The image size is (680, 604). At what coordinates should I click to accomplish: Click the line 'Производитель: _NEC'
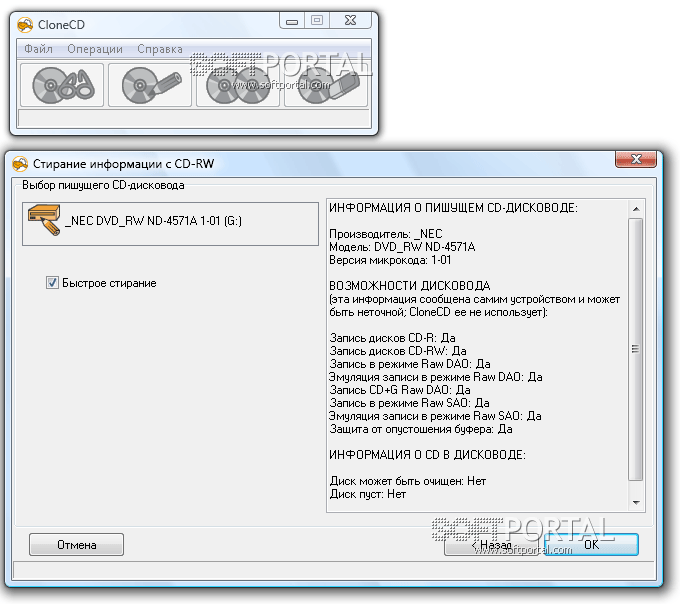[x=386, y=234]
